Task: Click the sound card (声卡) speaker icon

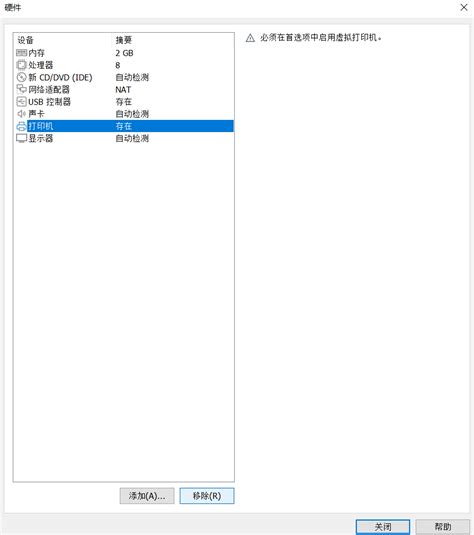Action: coord(21,114)
